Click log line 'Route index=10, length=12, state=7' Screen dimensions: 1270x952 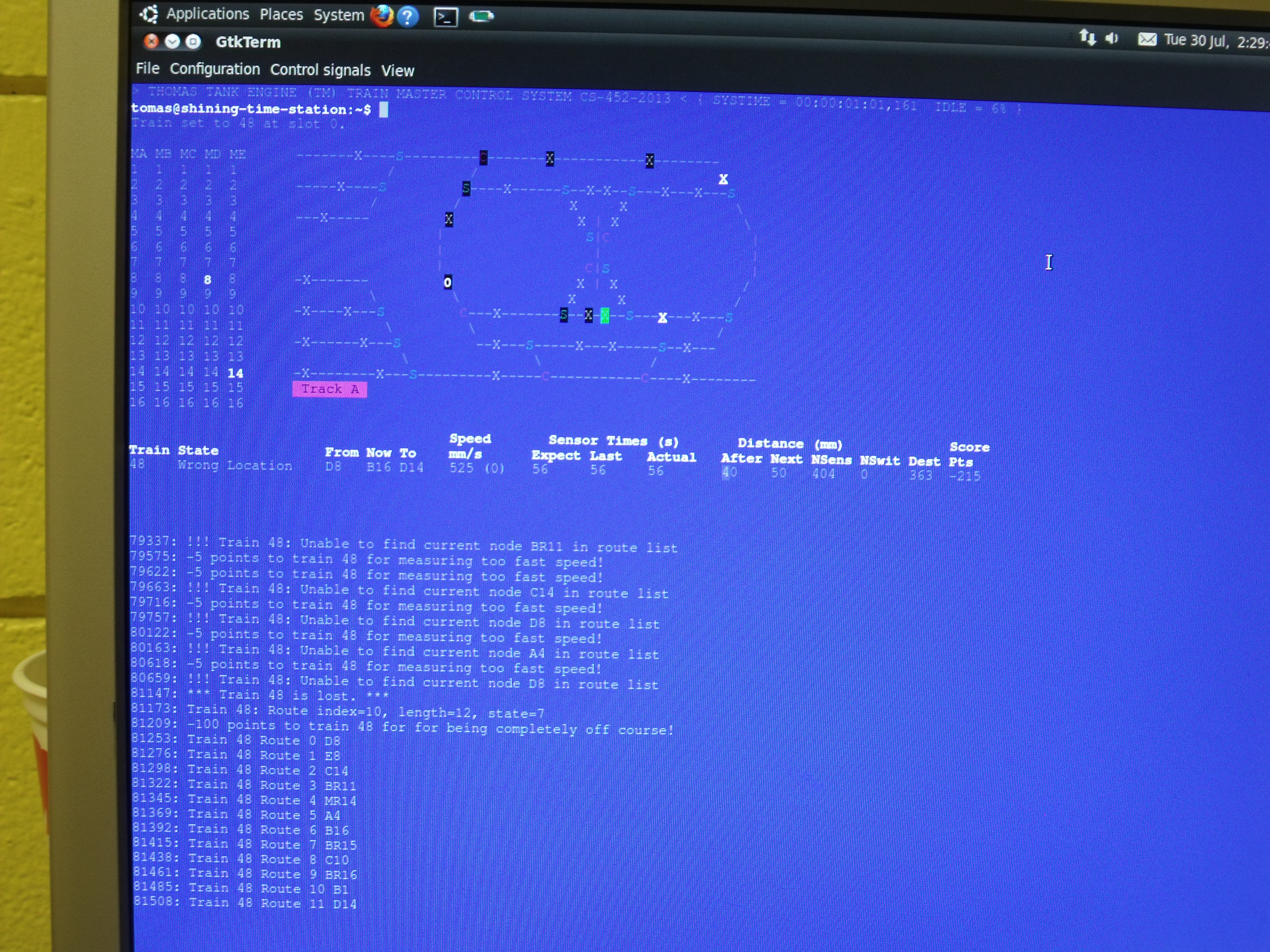click(x=338, y=712)
